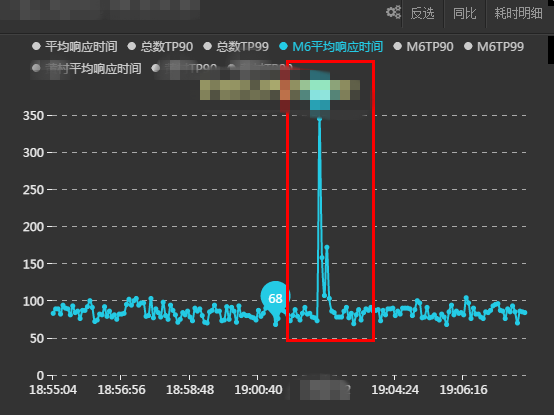Click the 200 y-axis label
This screenshot has height=415, width=554.
(33, 227)
